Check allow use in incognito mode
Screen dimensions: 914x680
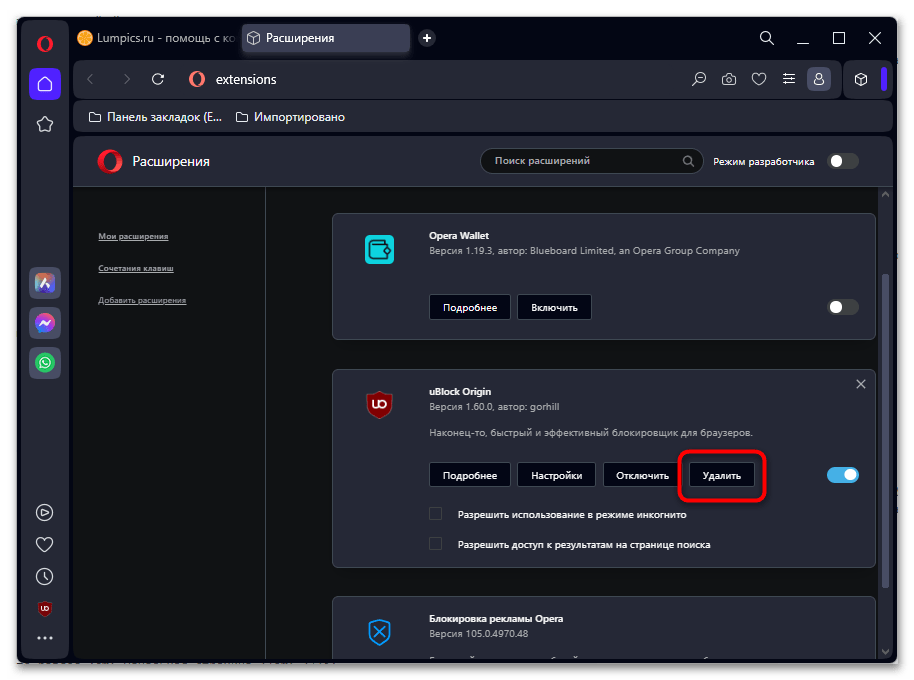pyautogui.click(x=435, y=513)
